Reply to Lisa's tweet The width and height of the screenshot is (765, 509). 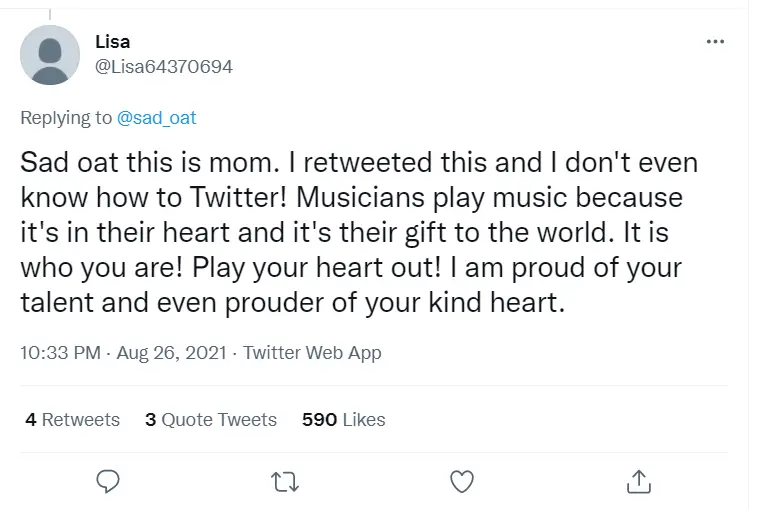[x=108, y=482]
